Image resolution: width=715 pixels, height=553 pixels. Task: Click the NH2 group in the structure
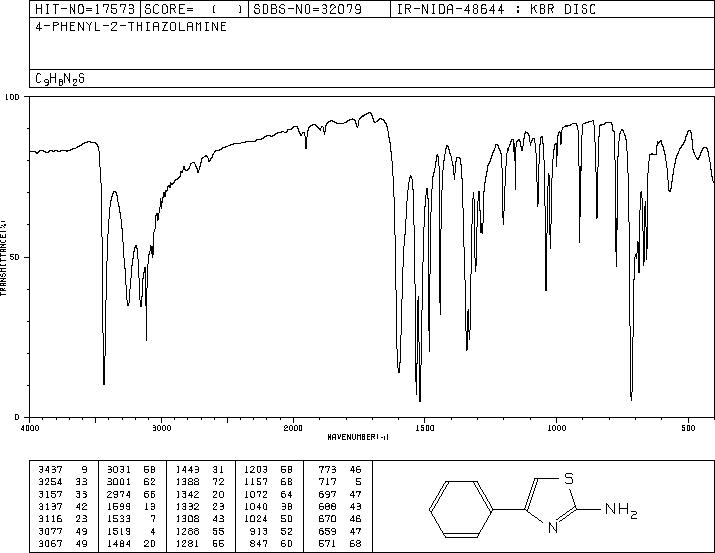621,509
